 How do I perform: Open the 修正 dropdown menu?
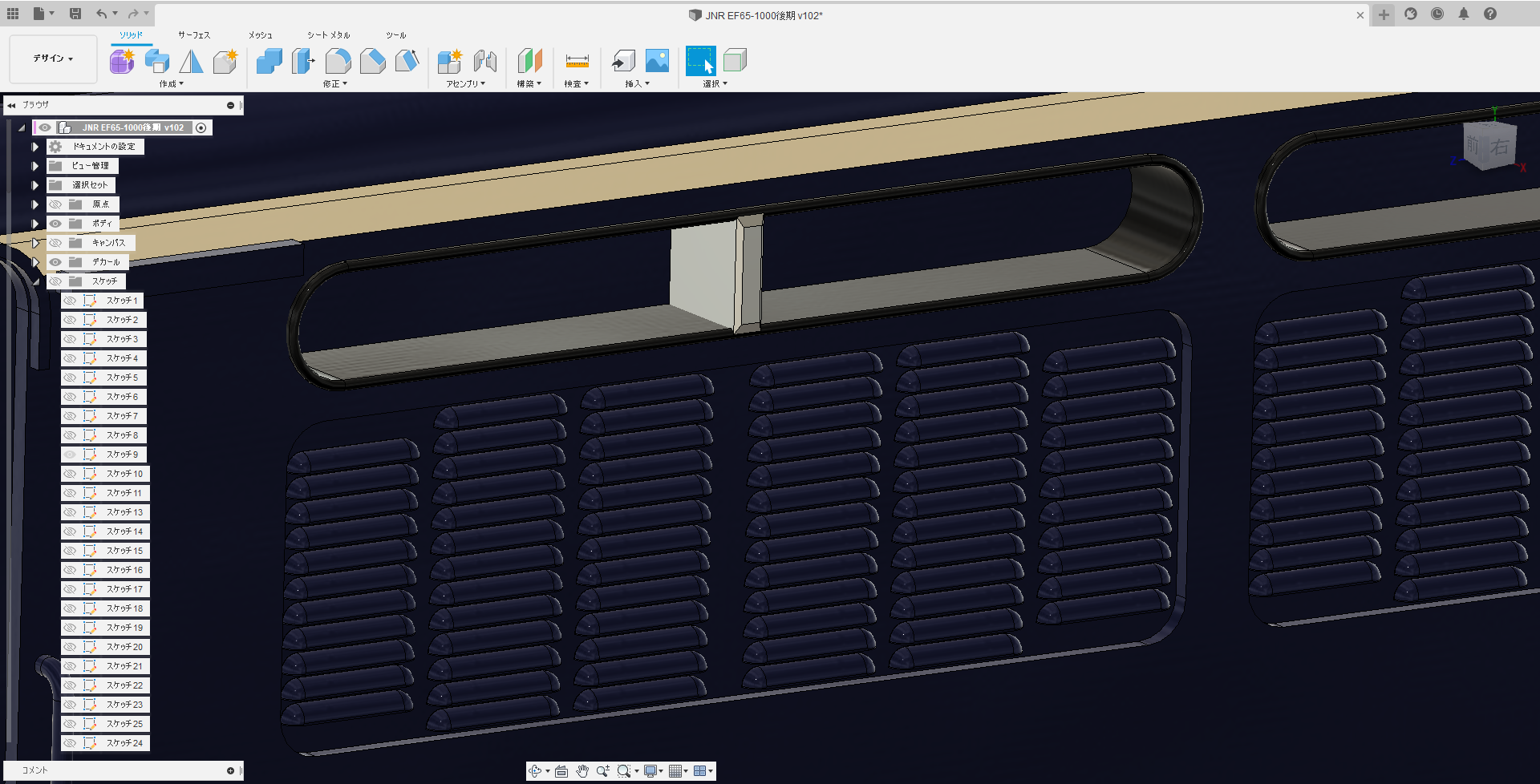click(334, 84)
